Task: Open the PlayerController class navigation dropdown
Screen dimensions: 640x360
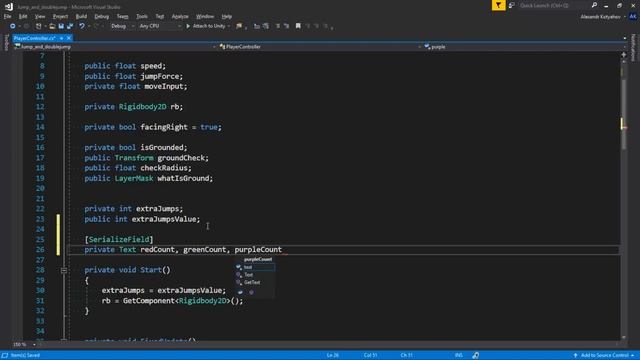Action: coord(320,47)
